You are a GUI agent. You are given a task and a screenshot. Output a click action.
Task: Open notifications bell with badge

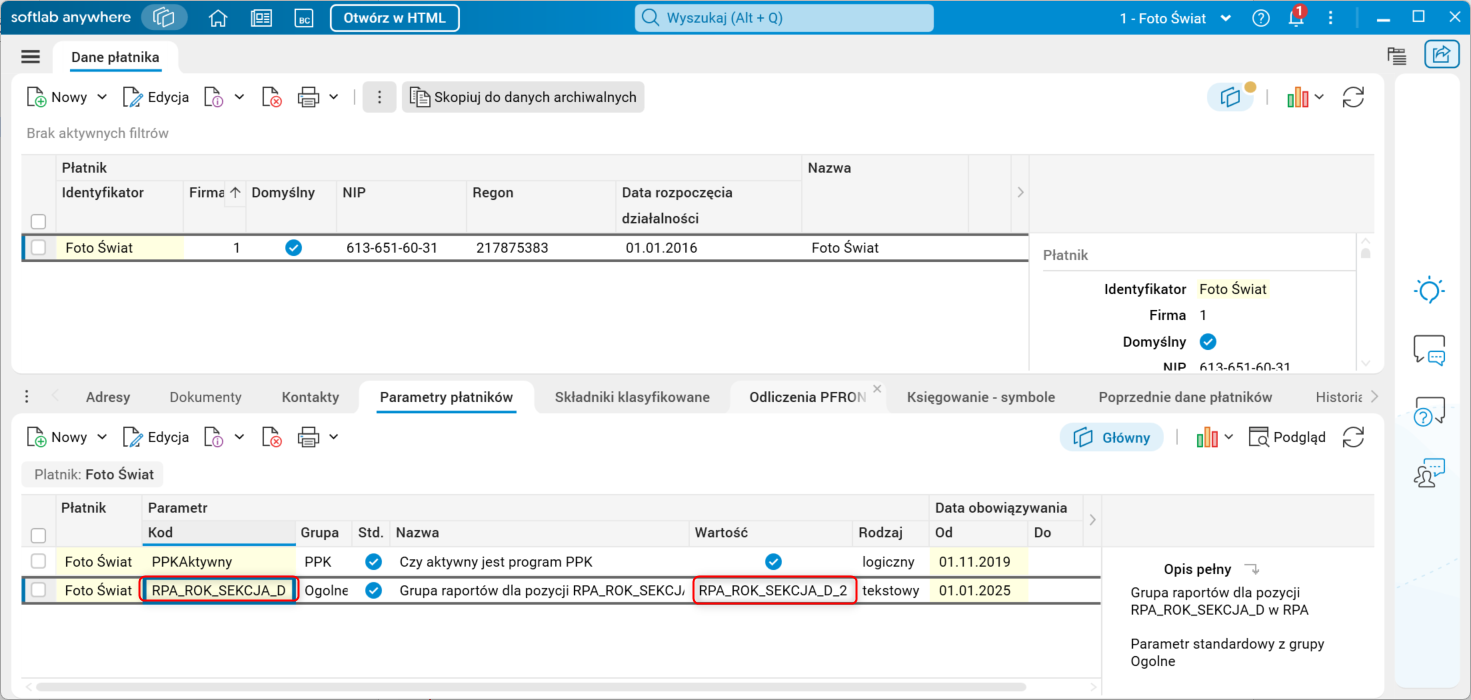[1296, 17]
